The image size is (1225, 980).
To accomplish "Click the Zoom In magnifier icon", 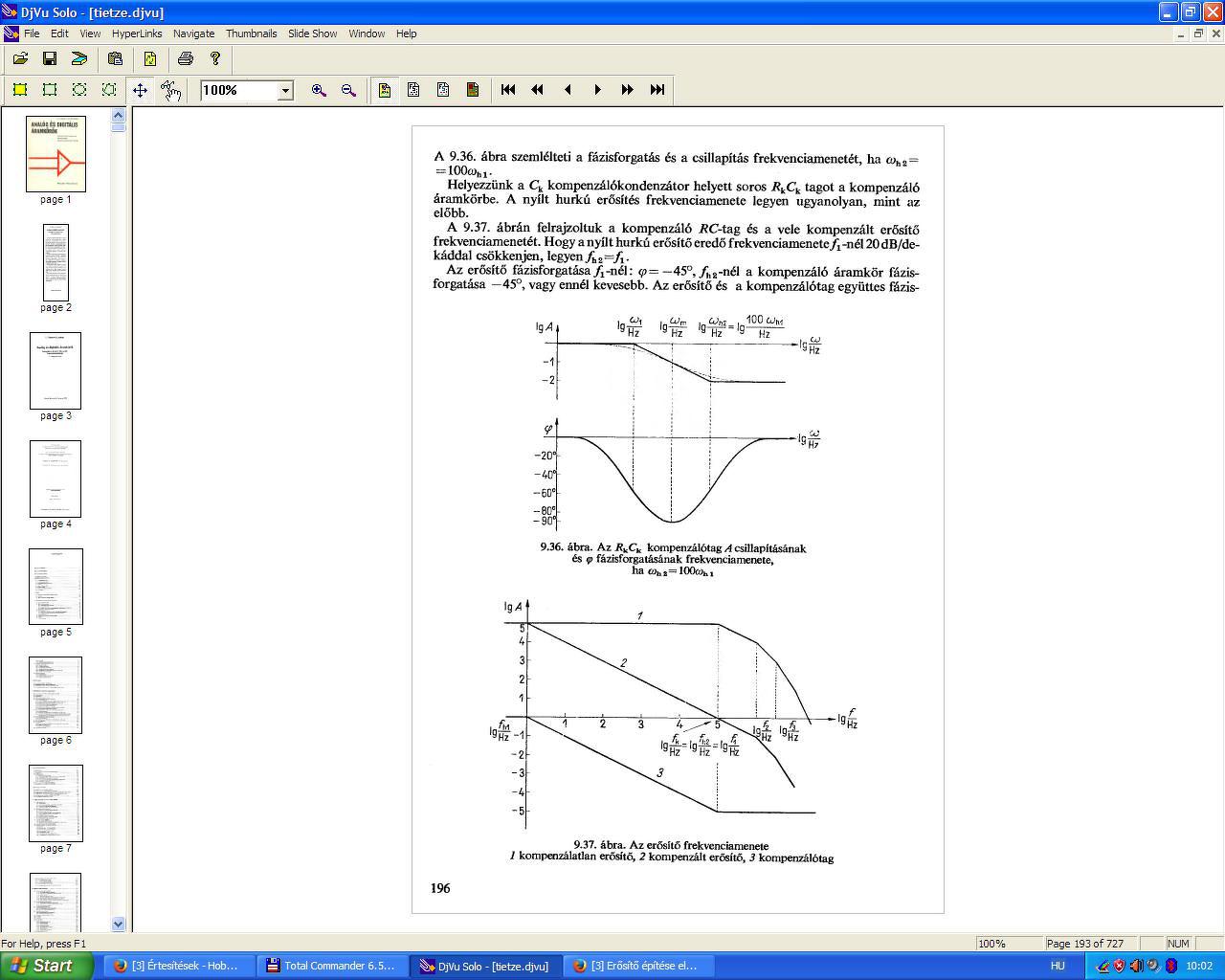I will tap(319, 90).
